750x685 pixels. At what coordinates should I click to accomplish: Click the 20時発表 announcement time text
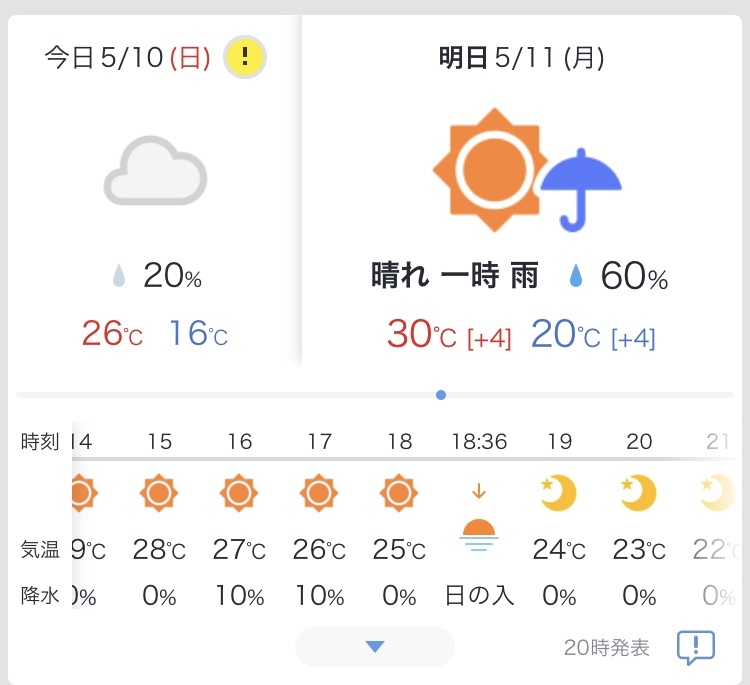tap(606, 648)
